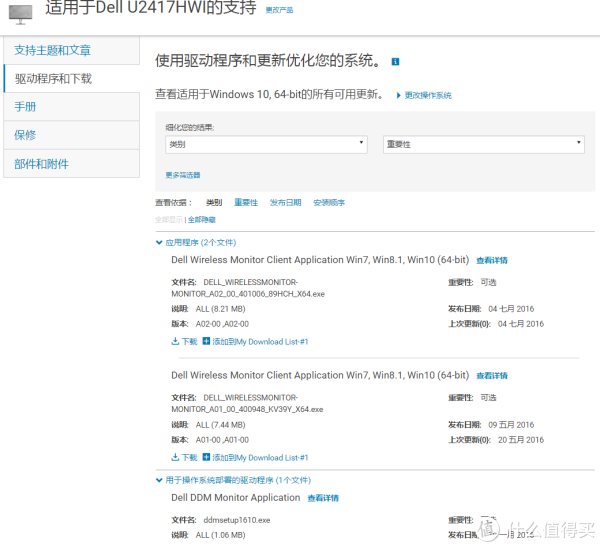Viewport: 600px width, 547px height.
Task: Click arrow icon before change OS link
Action: point(398,95)
